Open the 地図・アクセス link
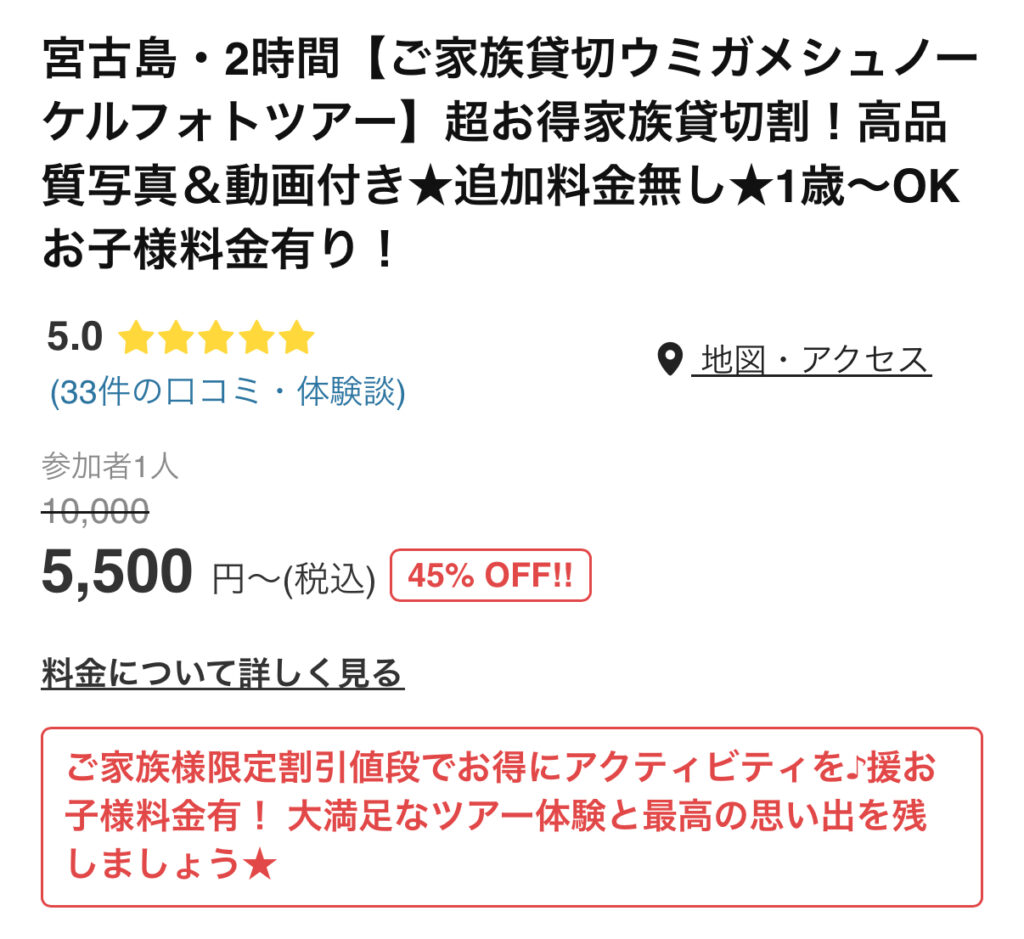This screenshot has height=939, width=1024. [812, 359]
